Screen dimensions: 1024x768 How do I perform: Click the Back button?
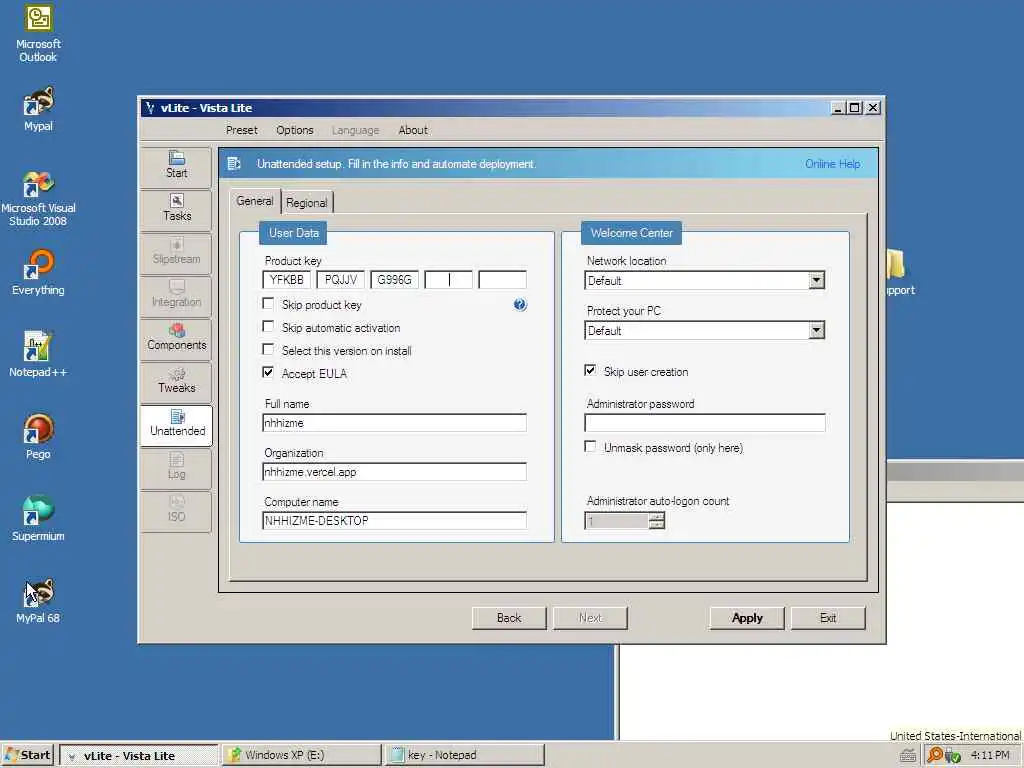click(x=509, y=618)
